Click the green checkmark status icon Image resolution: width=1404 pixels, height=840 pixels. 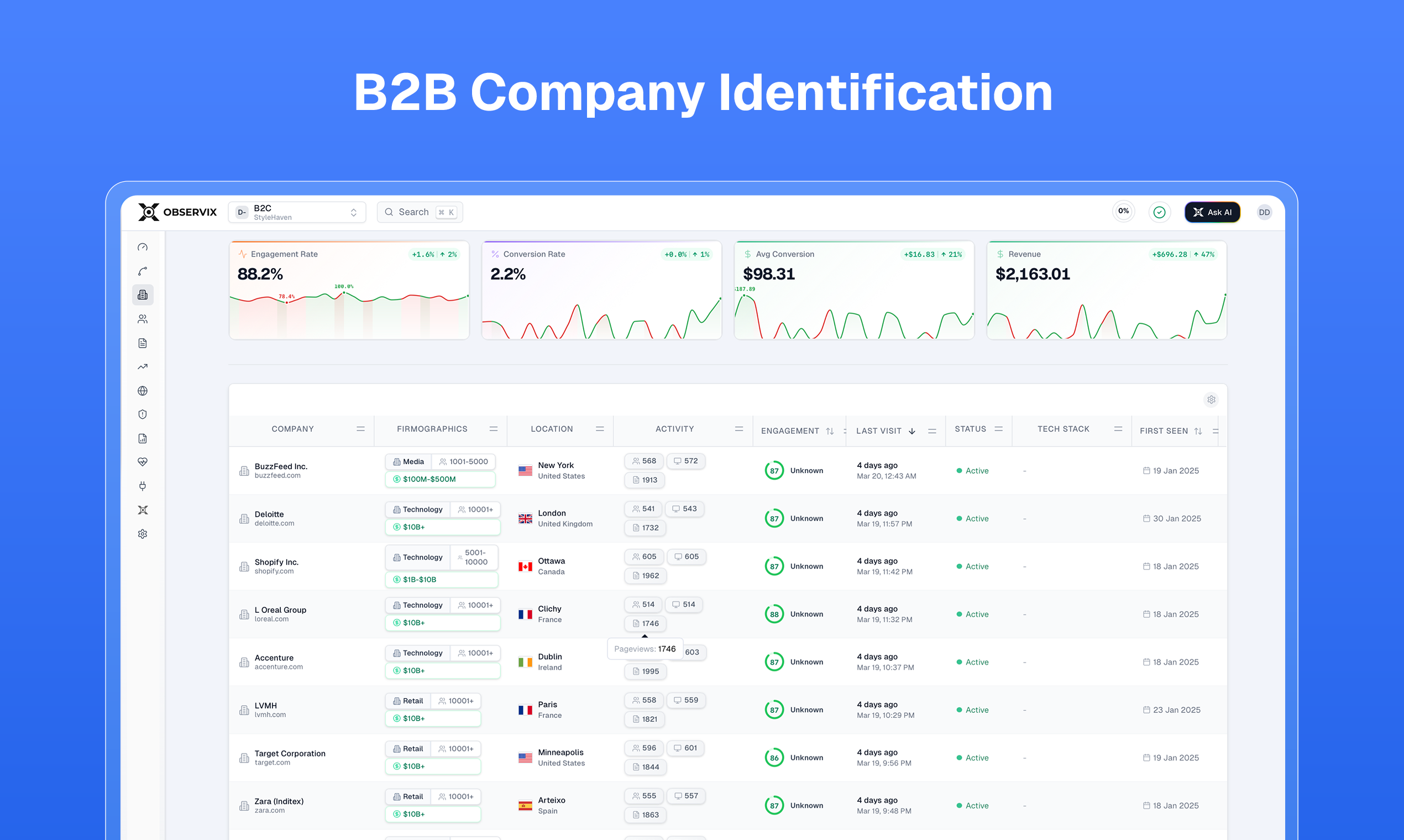1159,212
